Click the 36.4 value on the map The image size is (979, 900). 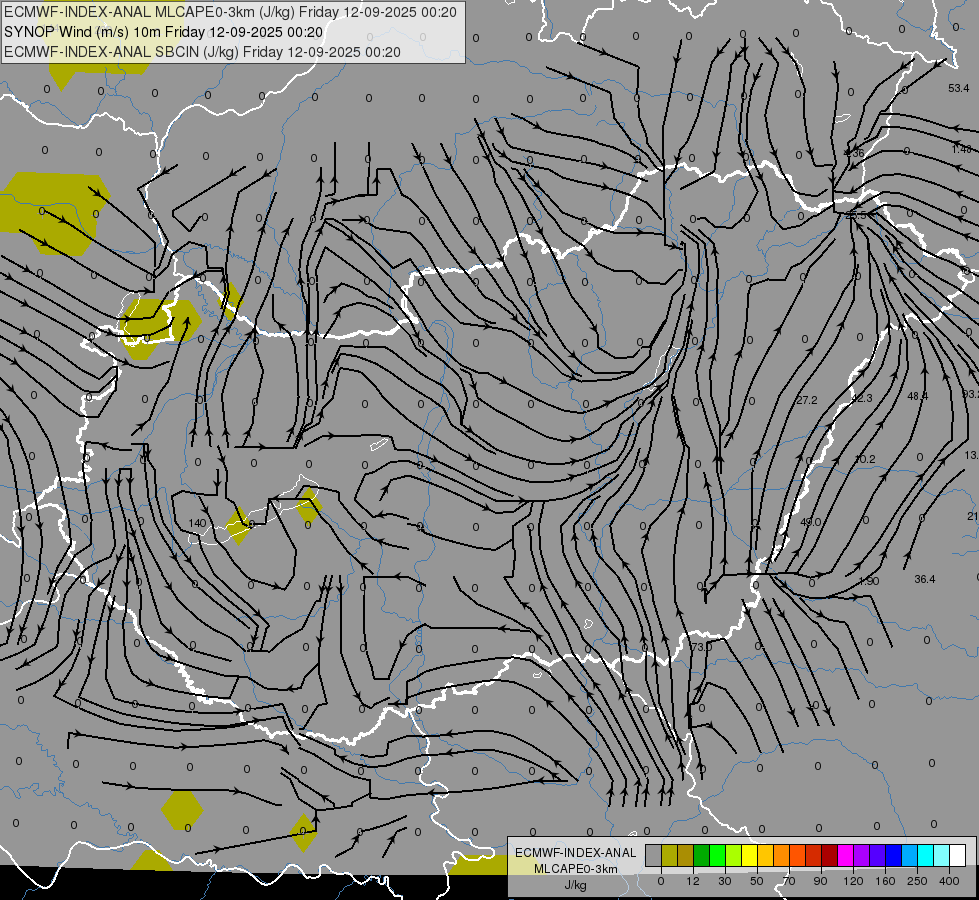(x=925, y=580)
